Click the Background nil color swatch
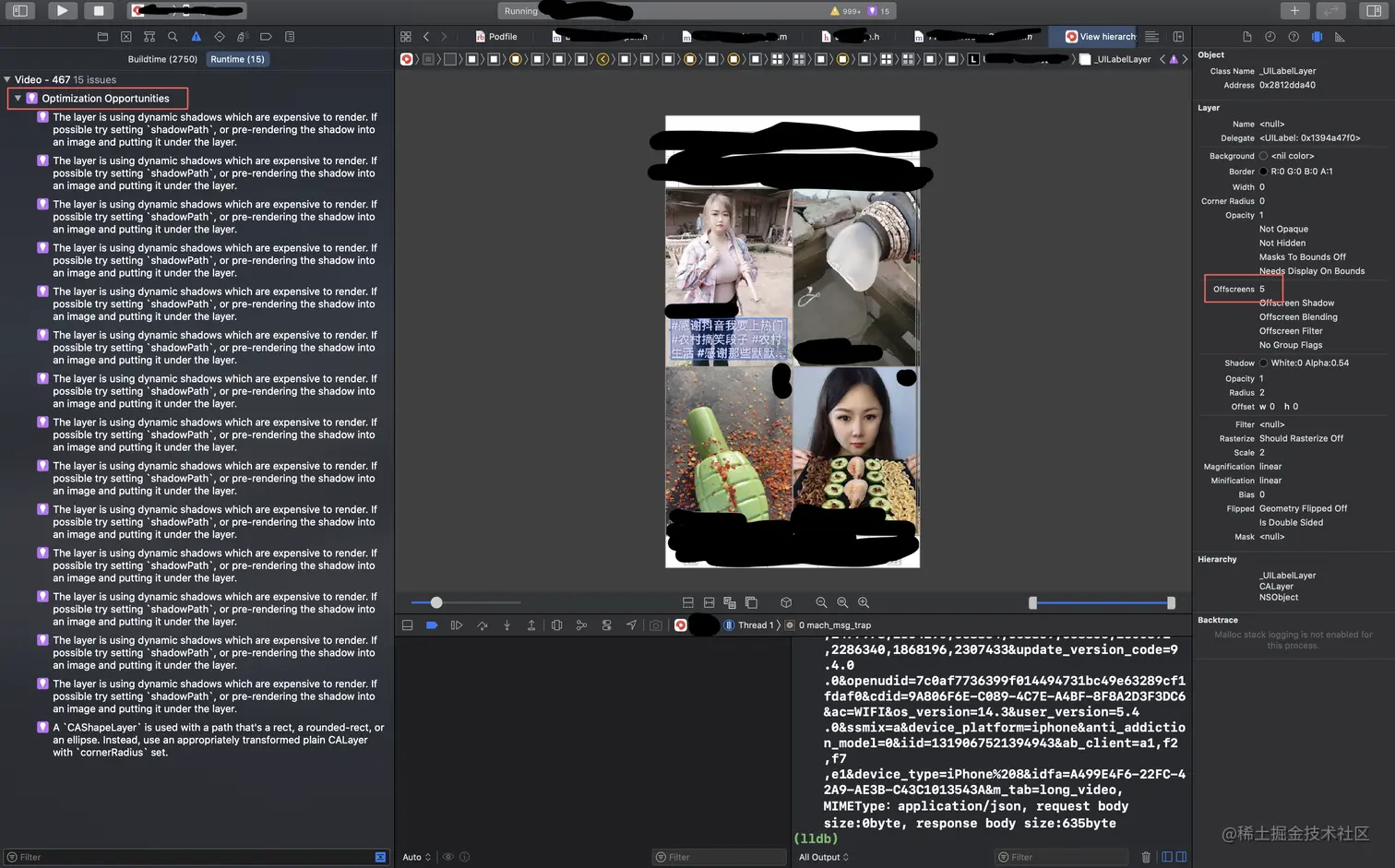 pyautogui.click(x=1264, y=156)
